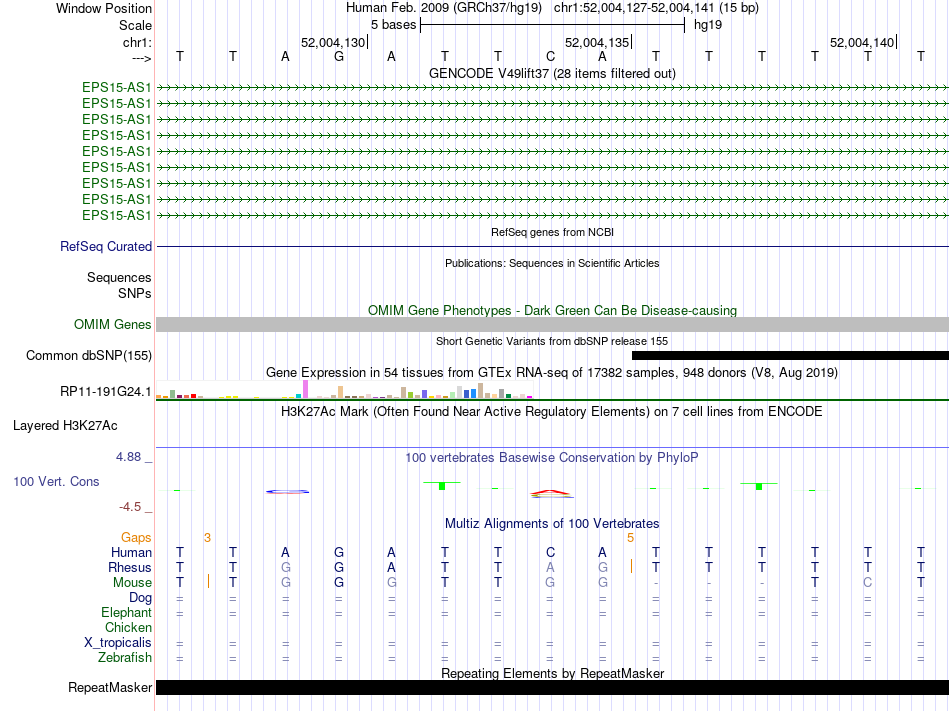The height and width of the screenshot is (711, 950).
Task: Open Publications: Sequences in Scientific Articles title
Action: pos(552,263)
